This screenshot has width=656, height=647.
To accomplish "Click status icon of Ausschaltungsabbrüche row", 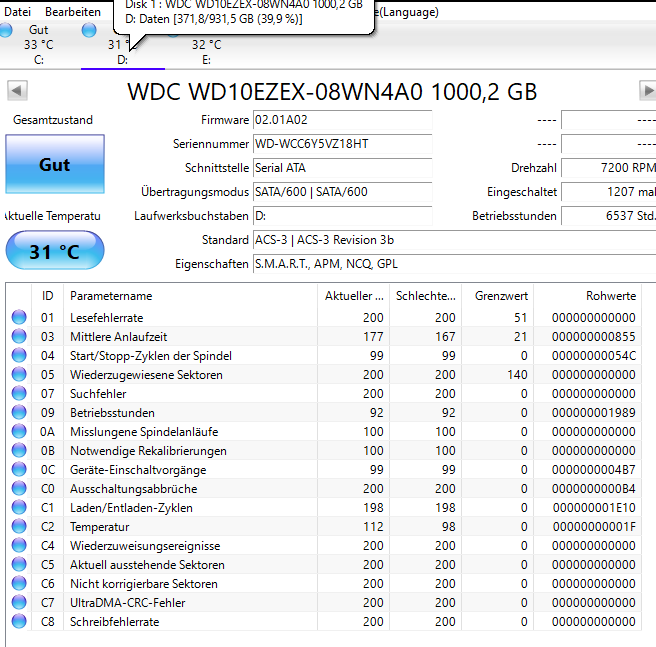I will [19, 488].
